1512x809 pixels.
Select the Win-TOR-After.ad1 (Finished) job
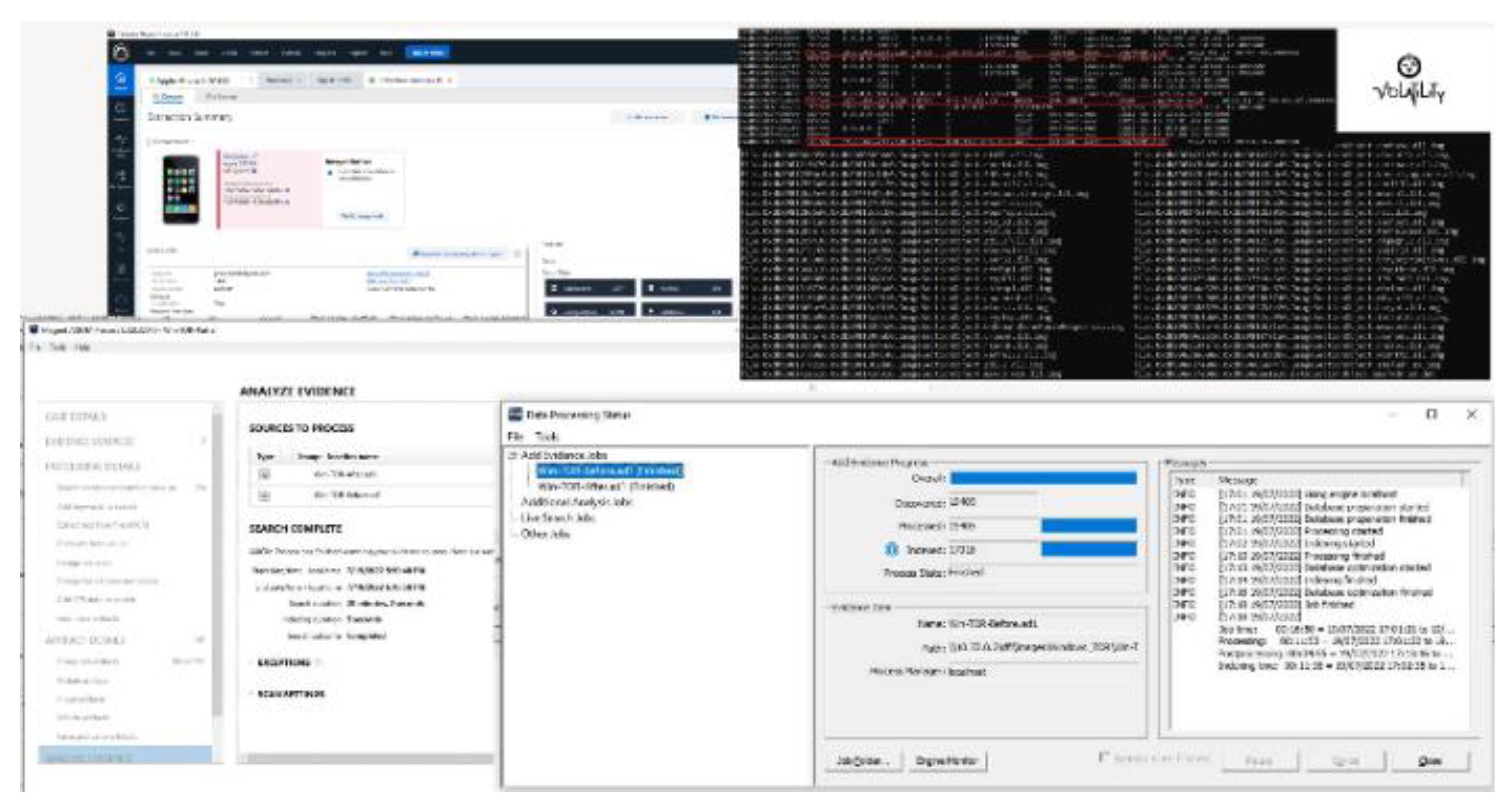pos(605,487)
